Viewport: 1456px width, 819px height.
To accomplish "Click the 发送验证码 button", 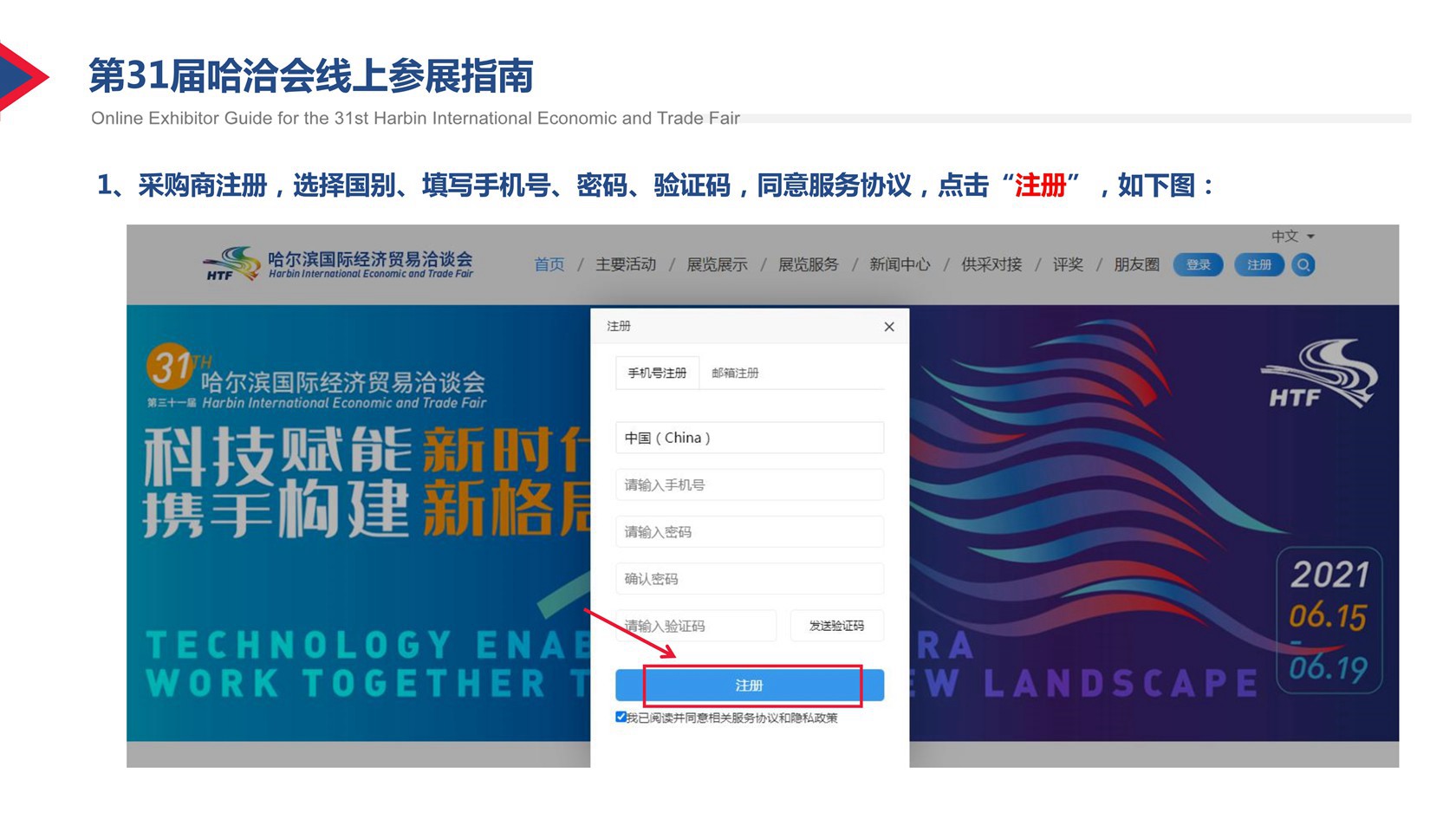I will pyautogui.click(x=837, y=626).
